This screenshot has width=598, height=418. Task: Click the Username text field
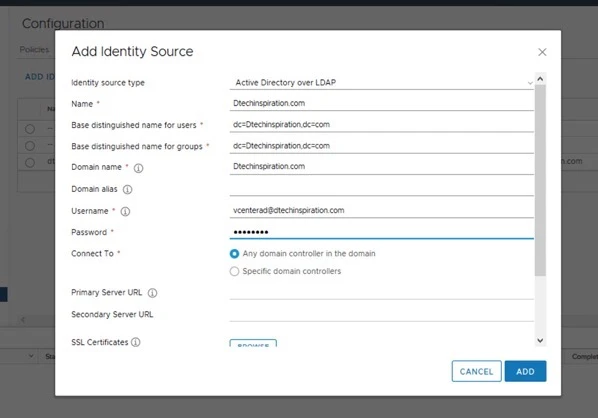click(381, 210)
